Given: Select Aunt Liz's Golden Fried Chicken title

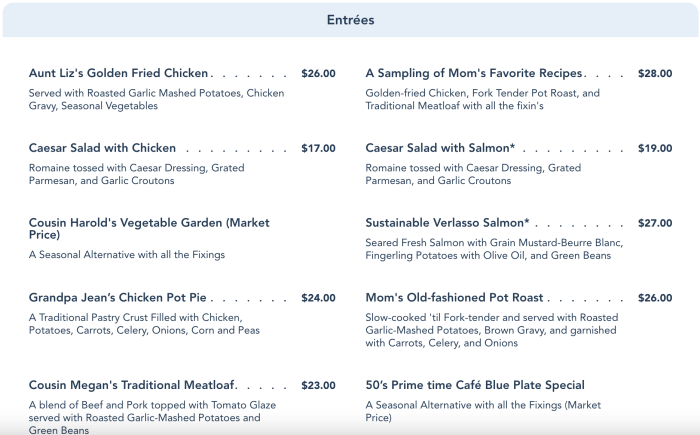Looking at the screenshot, I should click(119, 73).
